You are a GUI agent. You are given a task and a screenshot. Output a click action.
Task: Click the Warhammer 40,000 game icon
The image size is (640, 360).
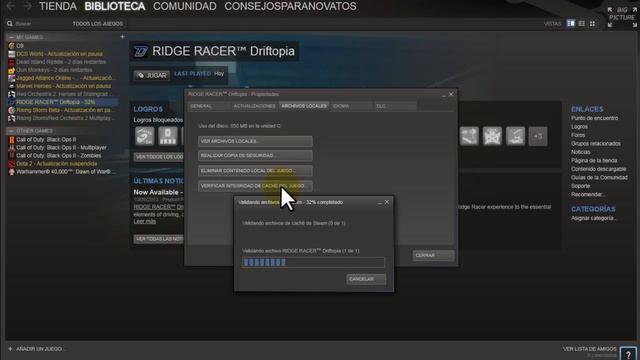coord(11,172)
